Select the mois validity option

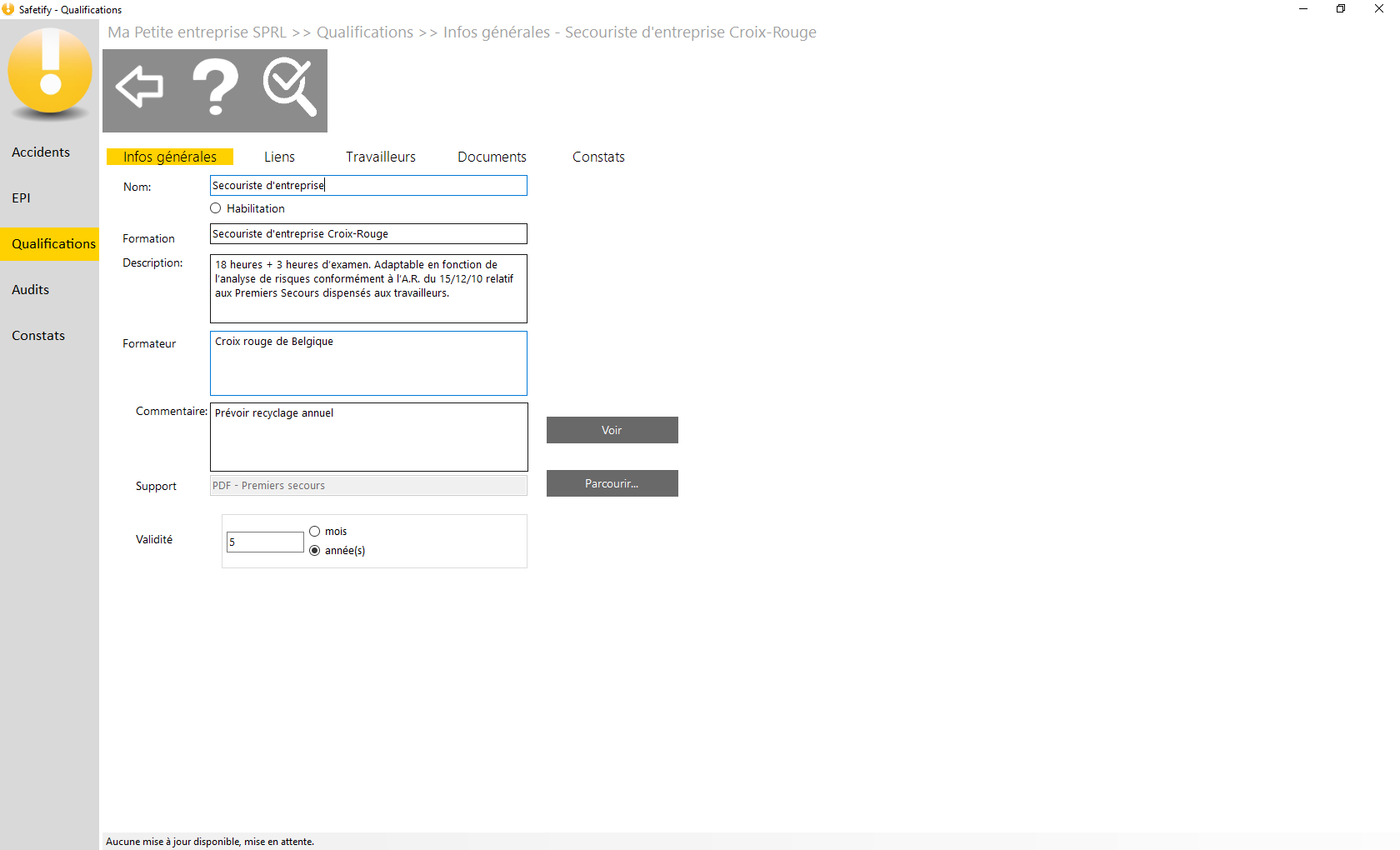coord(315,532)
